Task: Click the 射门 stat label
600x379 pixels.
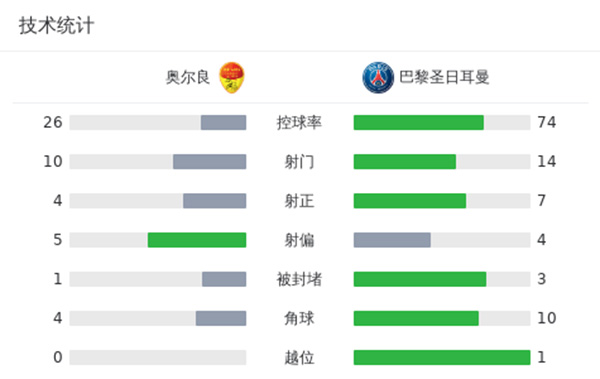Action: [299, 162]
